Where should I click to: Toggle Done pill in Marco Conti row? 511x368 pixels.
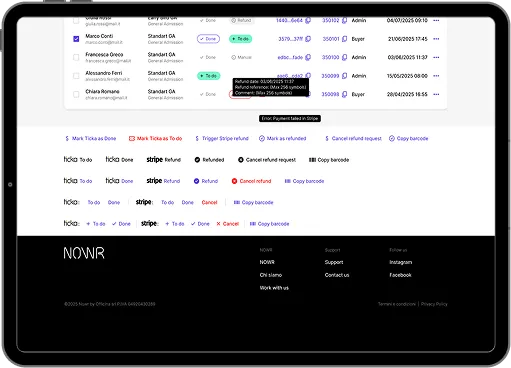coord(208,39)
